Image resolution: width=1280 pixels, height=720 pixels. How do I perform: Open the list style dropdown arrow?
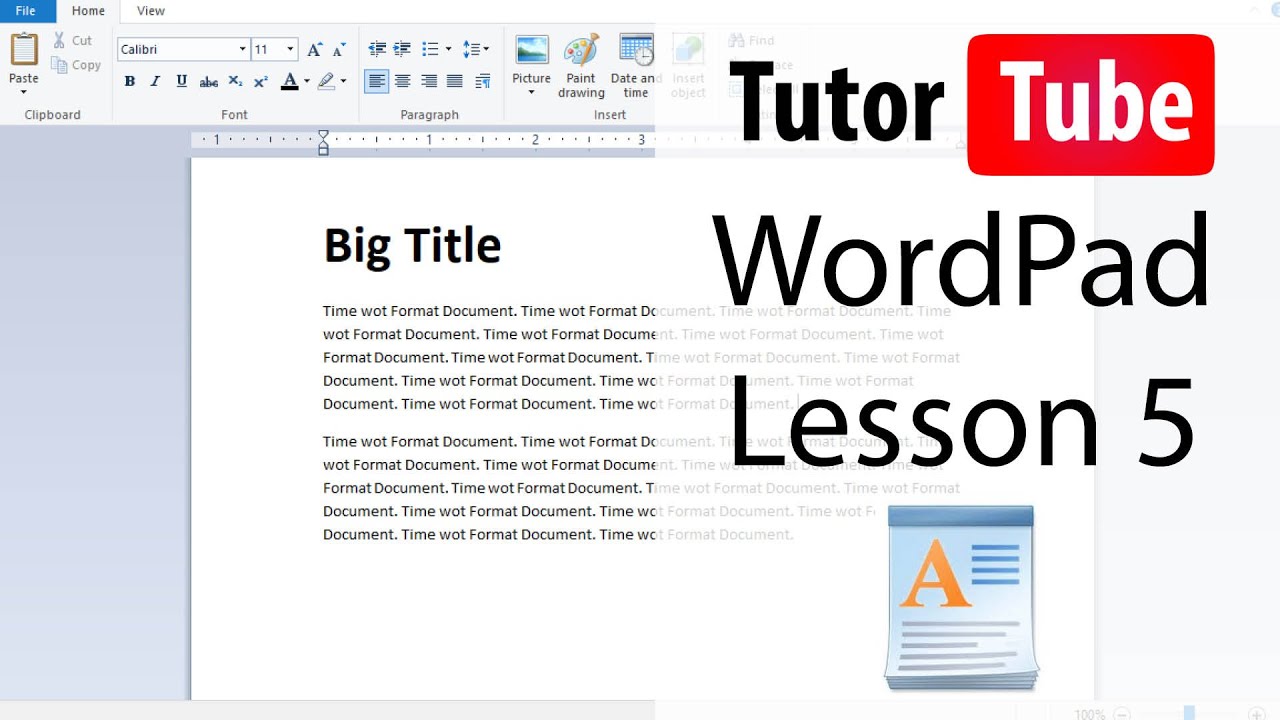pyautogui.click(x=448, y=49)
